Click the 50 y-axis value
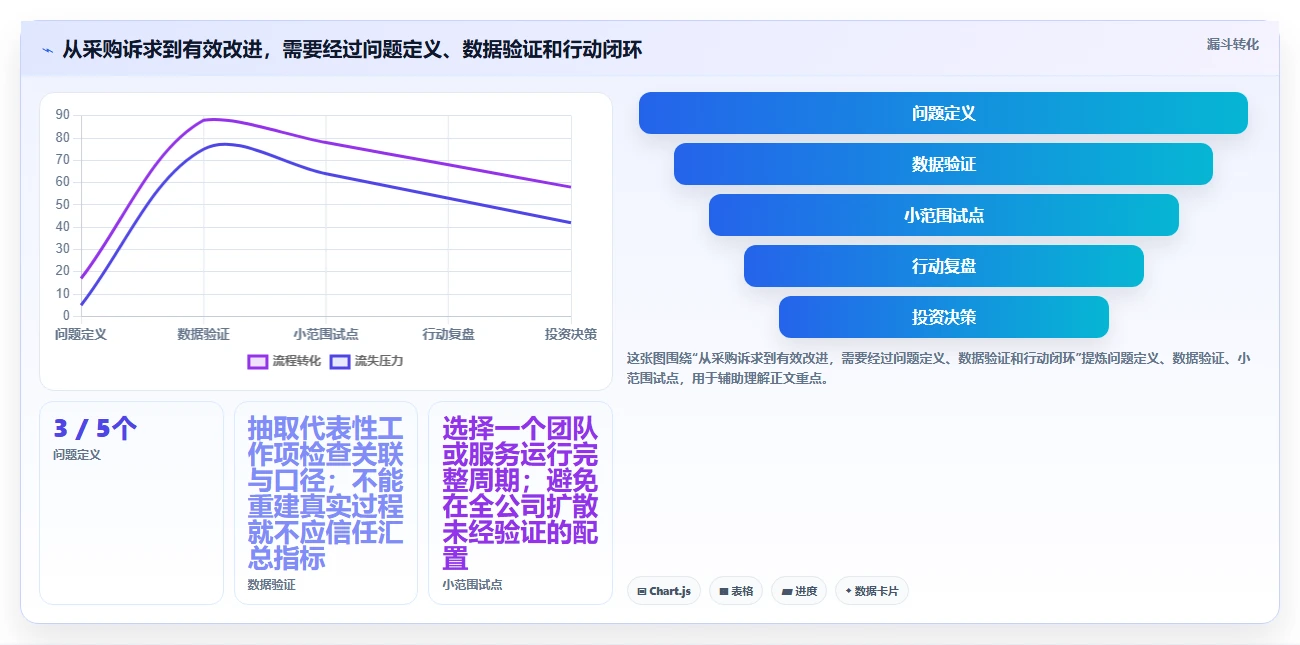Image resolution: width=1300 pixels, height=645 pixels. click(63, 204)
